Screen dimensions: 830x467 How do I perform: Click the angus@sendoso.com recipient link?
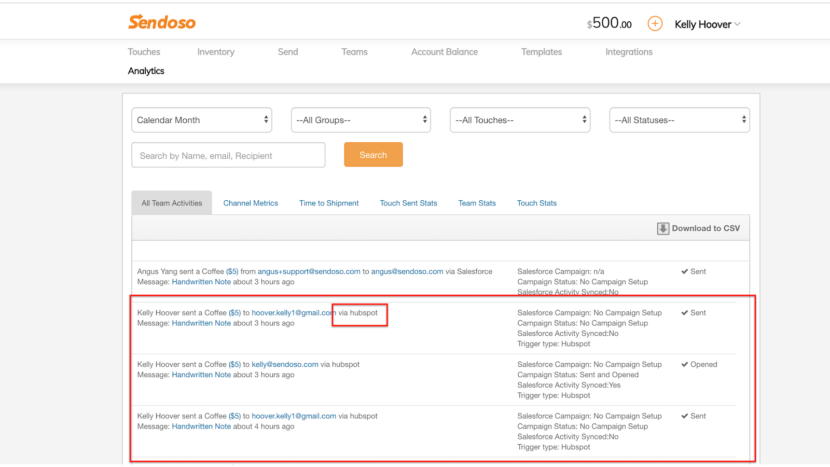(408, 271)
